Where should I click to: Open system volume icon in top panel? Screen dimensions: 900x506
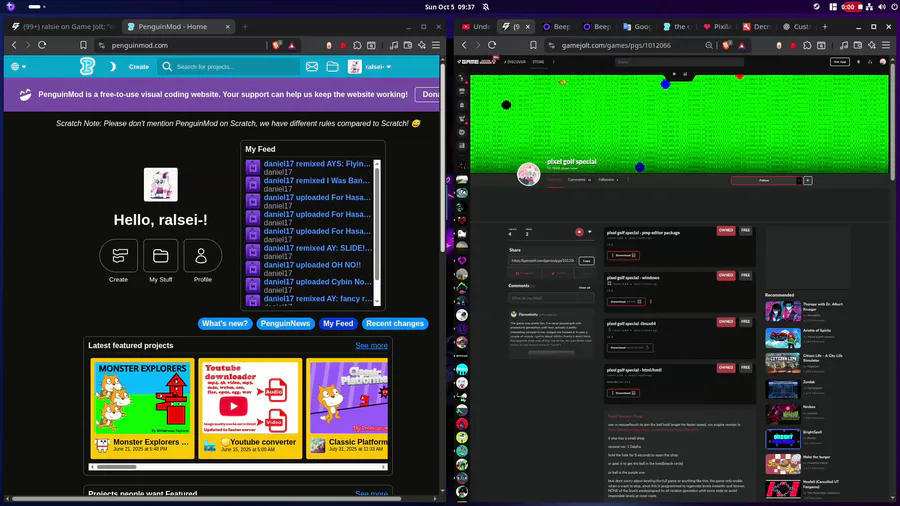(x=882, y=7)
